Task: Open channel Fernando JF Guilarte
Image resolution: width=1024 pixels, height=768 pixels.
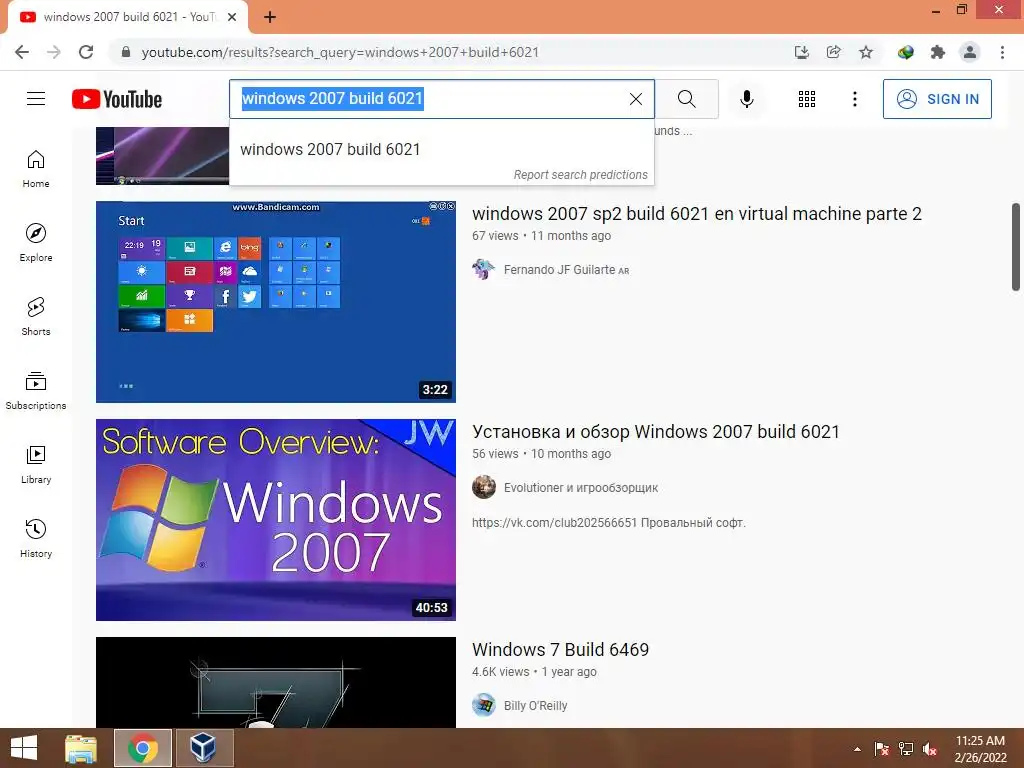Action: coord(559,270)
